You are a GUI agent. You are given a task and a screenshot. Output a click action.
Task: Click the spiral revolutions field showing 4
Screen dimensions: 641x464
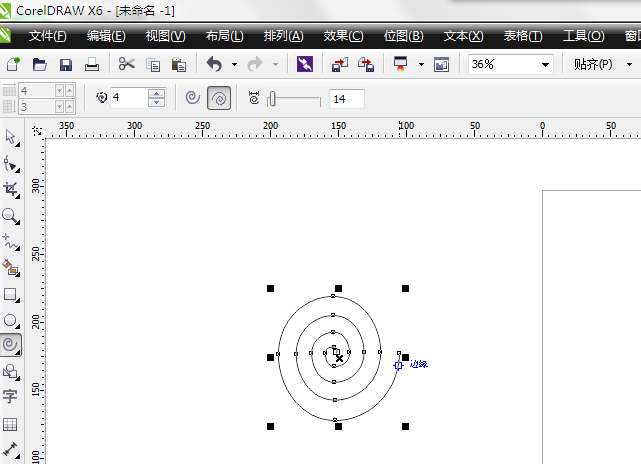(x=129, y=98)
